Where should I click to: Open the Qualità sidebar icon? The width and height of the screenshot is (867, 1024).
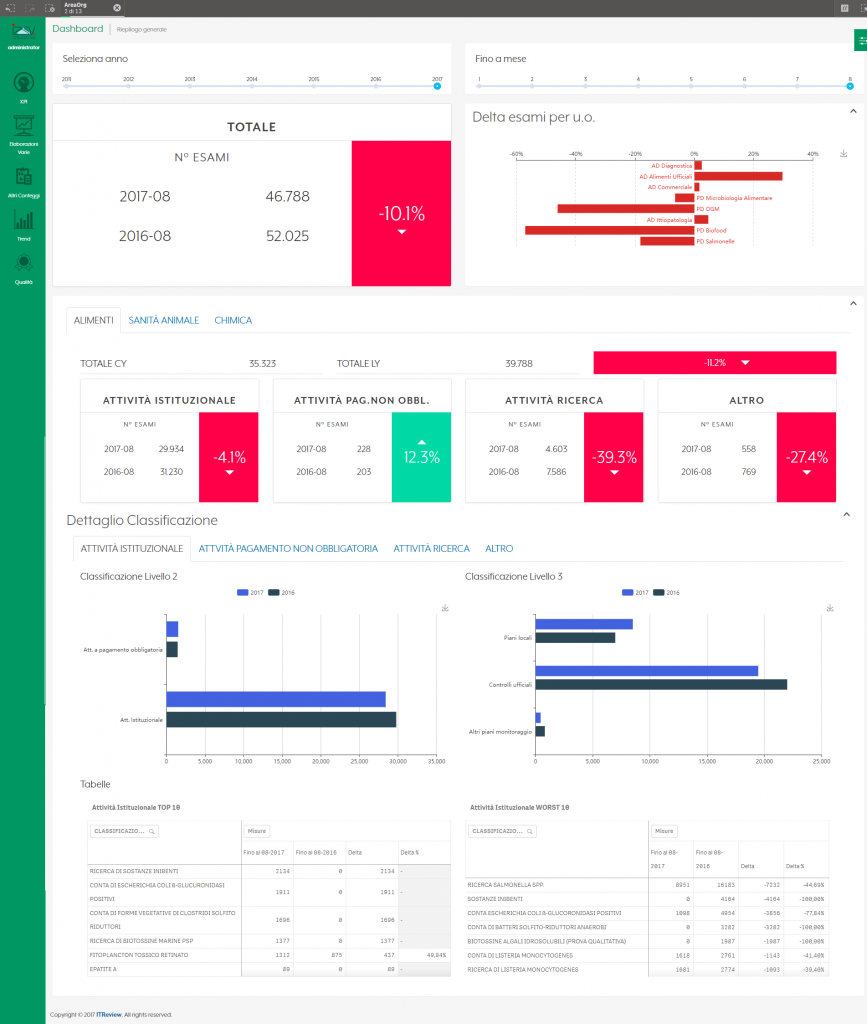point(24,269)
